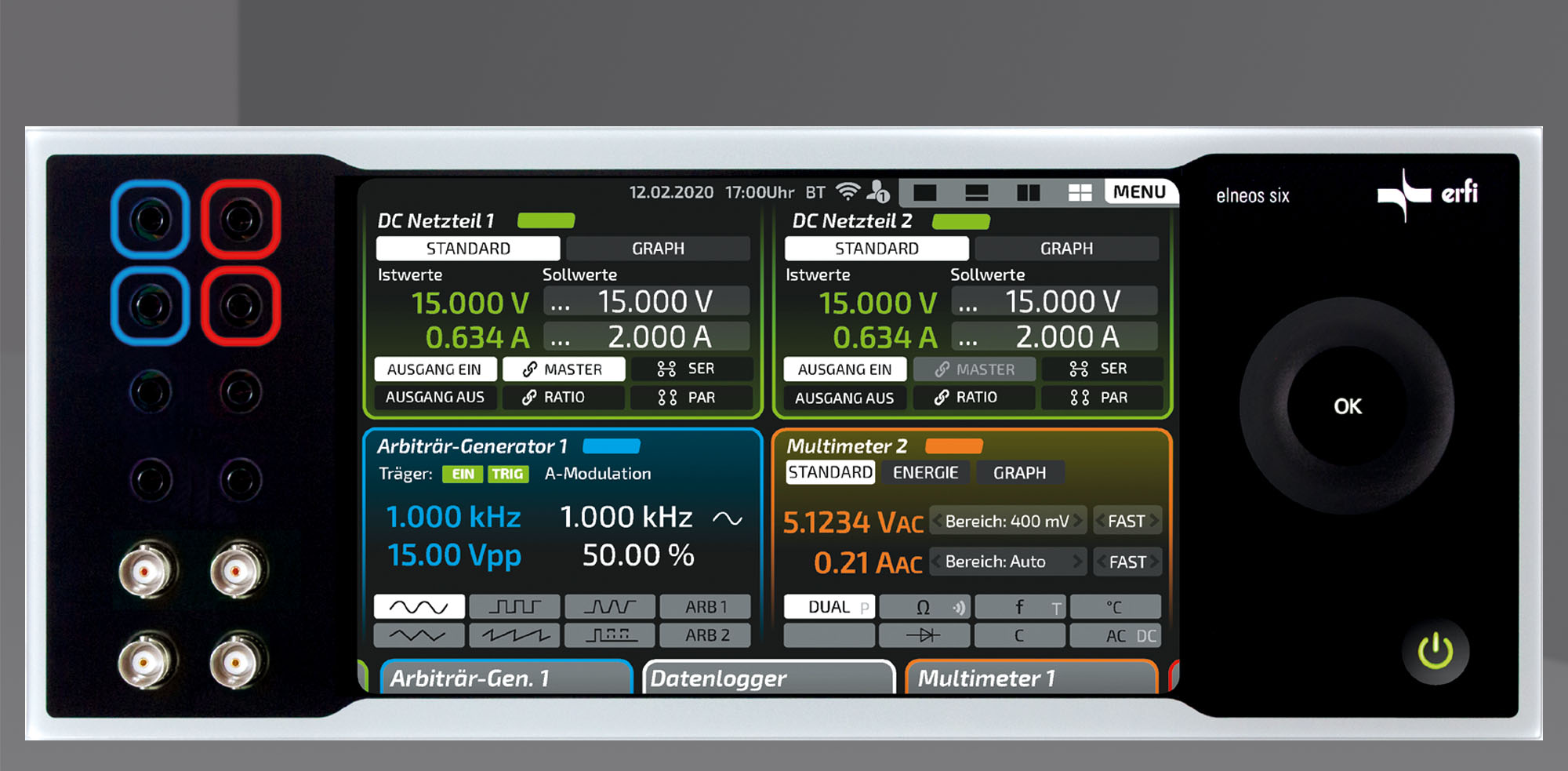Toggle the Träger EIN switch
The width and height of the screenshot is (1568, 771).
(463, 474)
